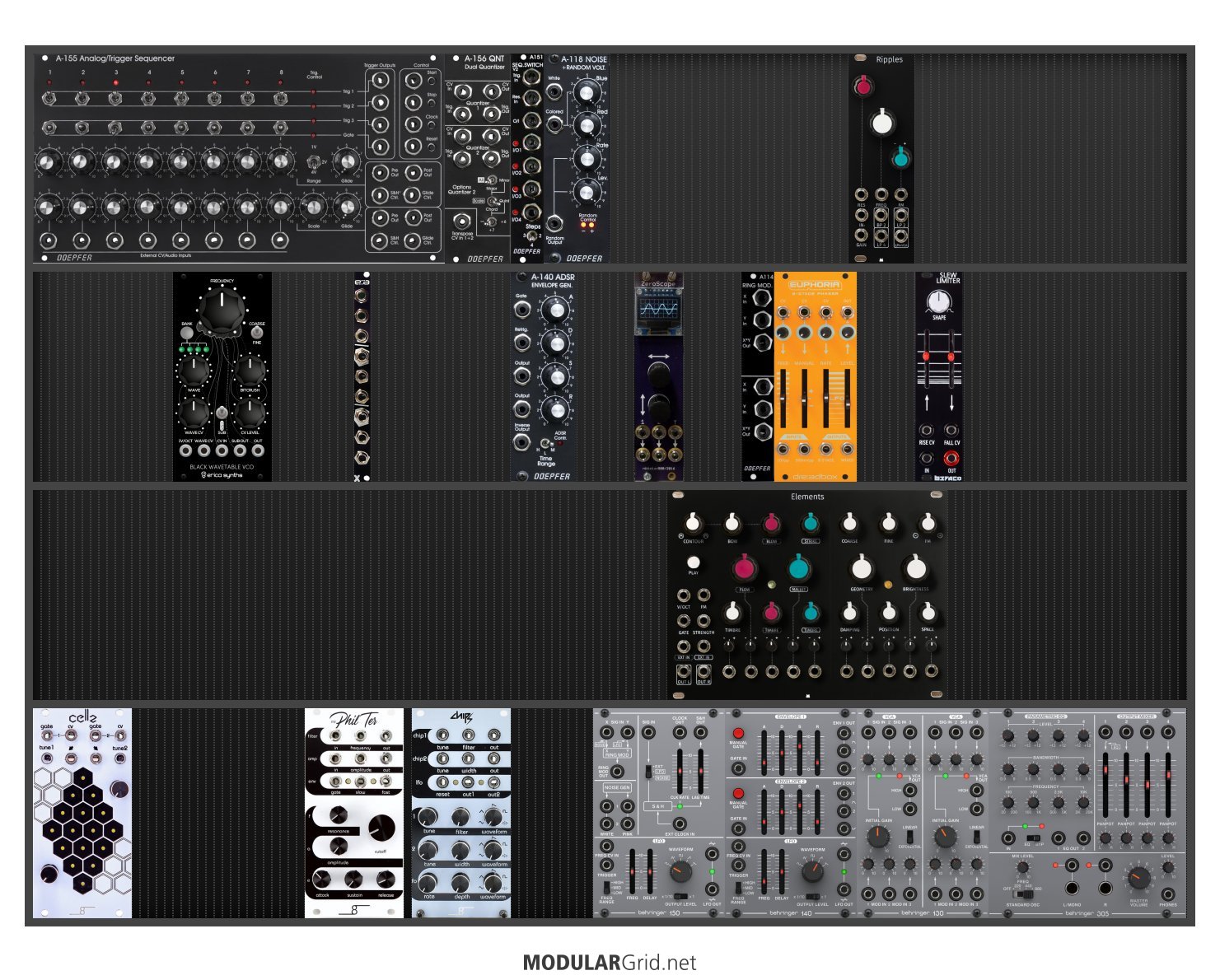
Task: Toggle EXT/LFO/NOISE source switch on Behringer 150
Action: (648, 772)
